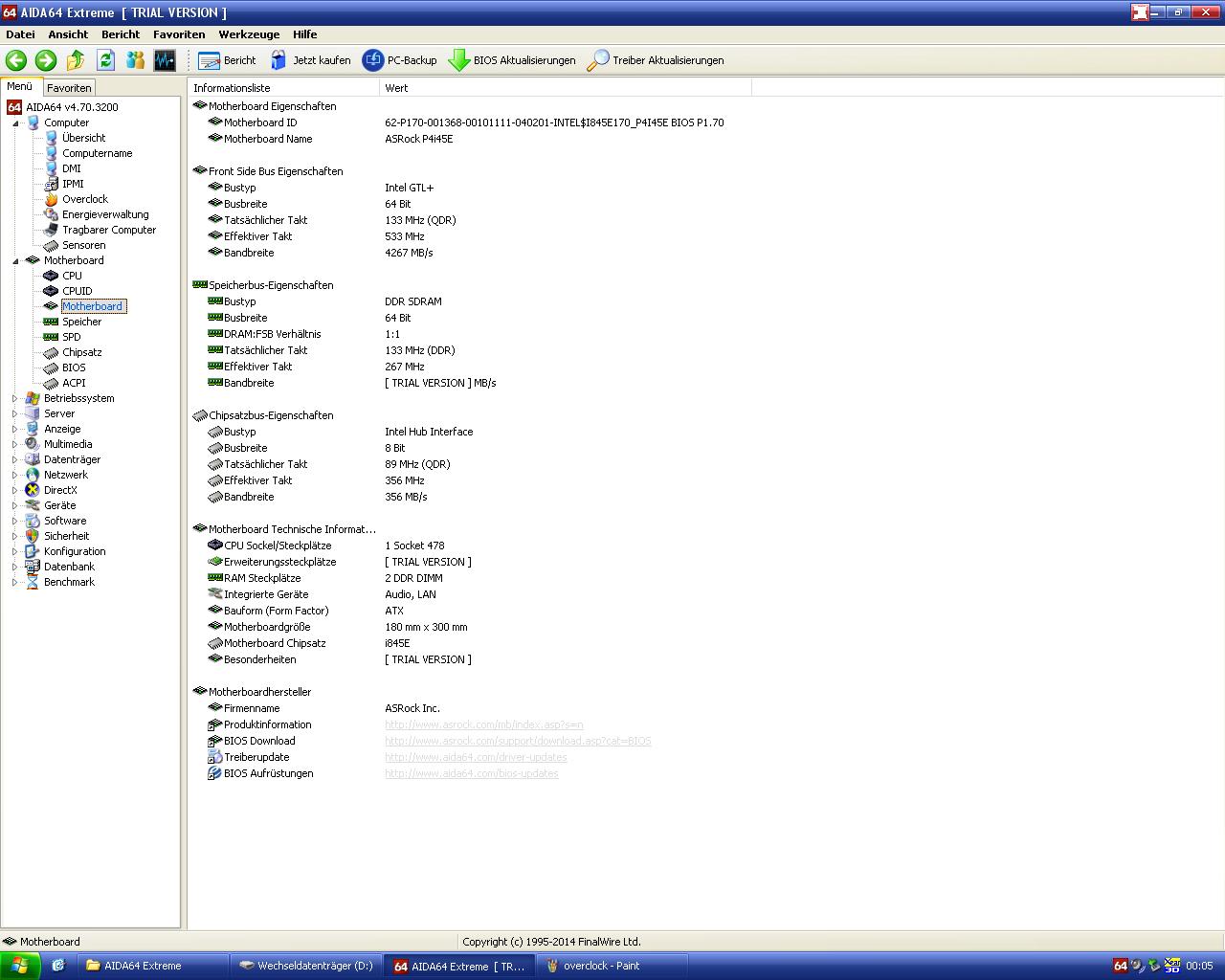Expand the Multimedia tree node
Viewport: 1225px width, 980px height.
click(15, 444)
